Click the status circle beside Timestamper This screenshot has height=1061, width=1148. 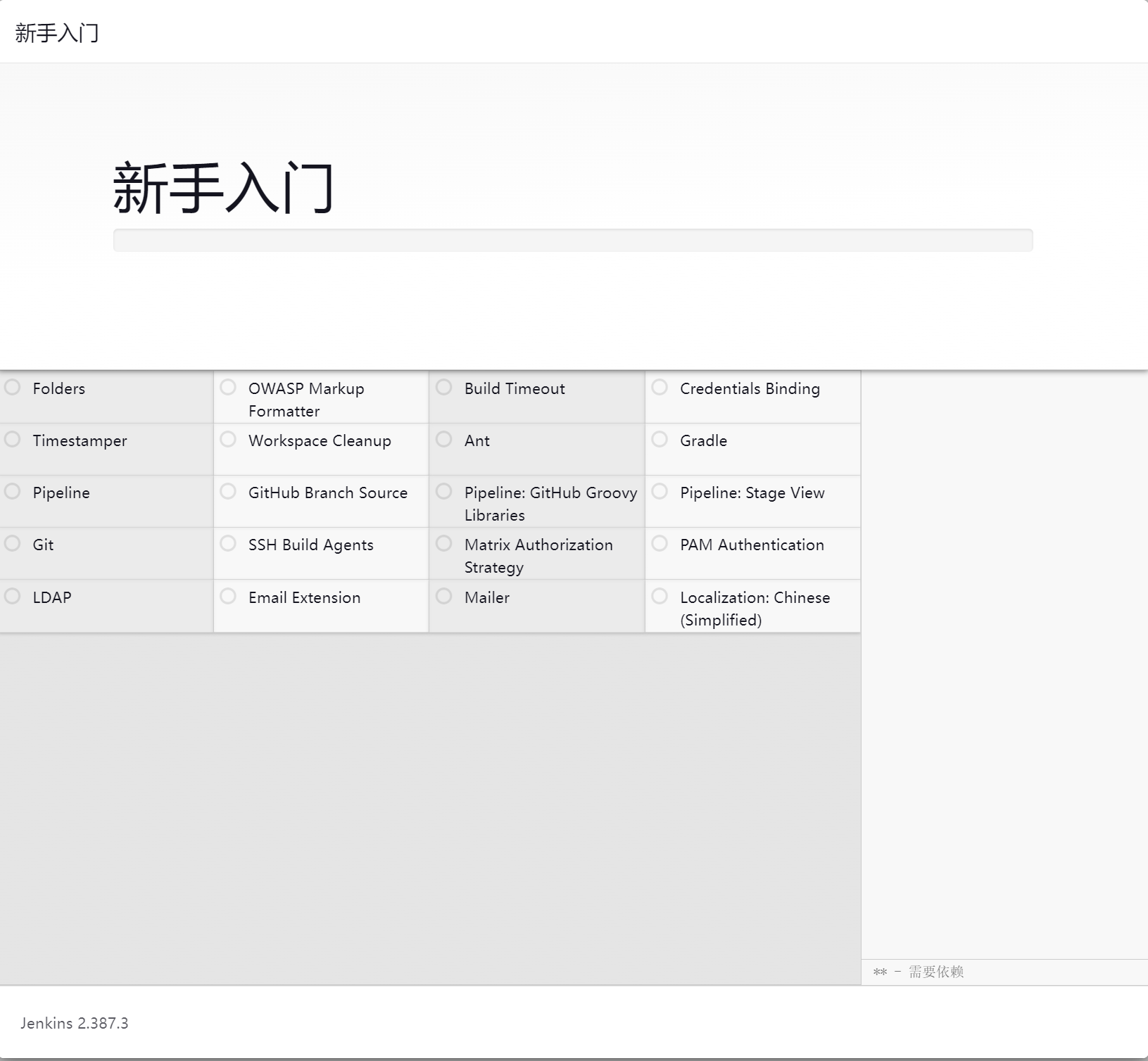[x=12, y=439]
